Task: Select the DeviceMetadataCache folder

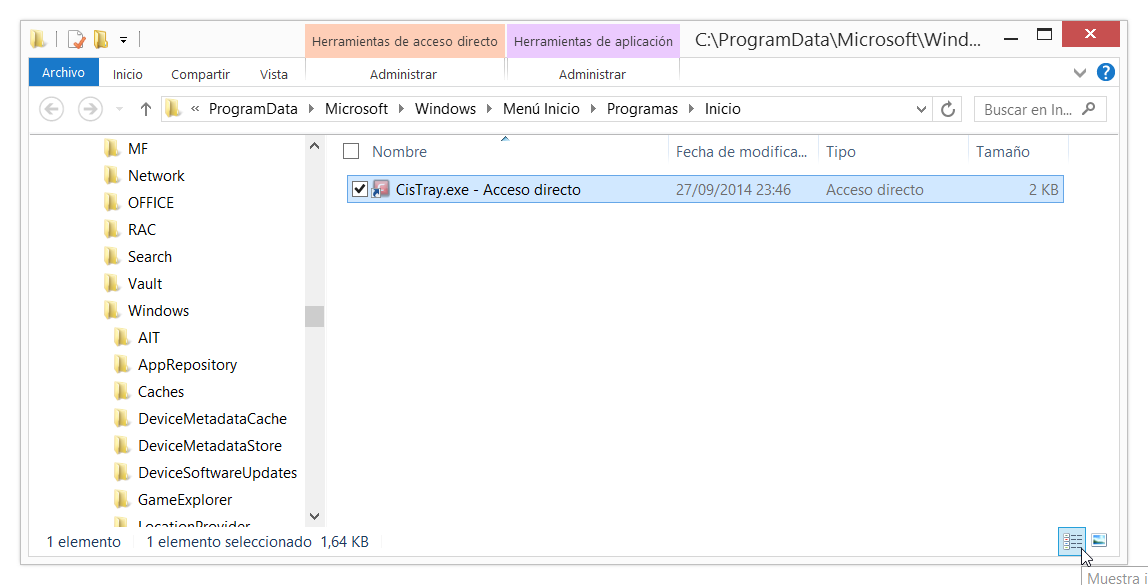Action: [212, 419]
